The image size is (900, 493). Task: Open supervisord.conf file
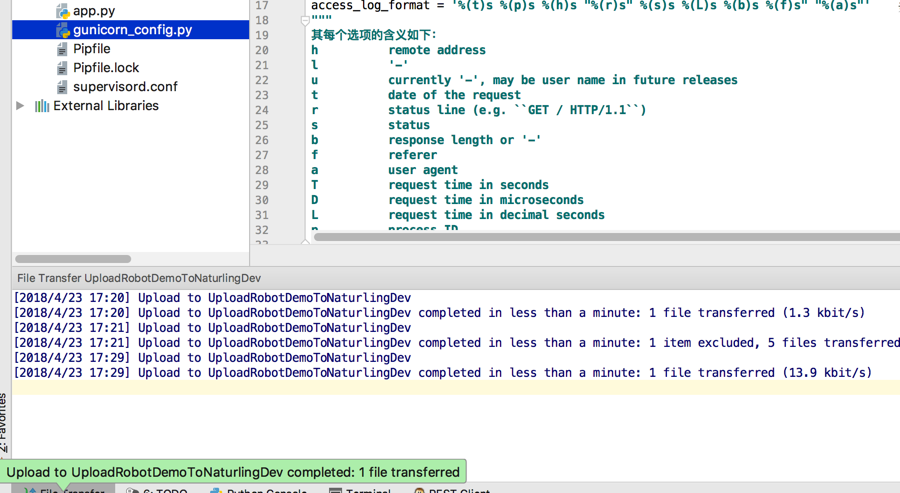[x=125, y=87]
